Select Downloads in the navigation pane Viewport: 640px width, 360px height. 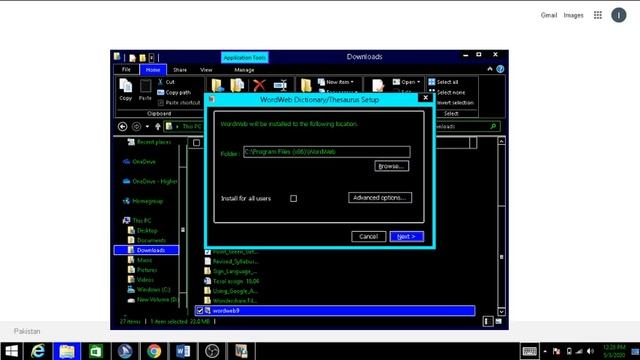(147, 250)
